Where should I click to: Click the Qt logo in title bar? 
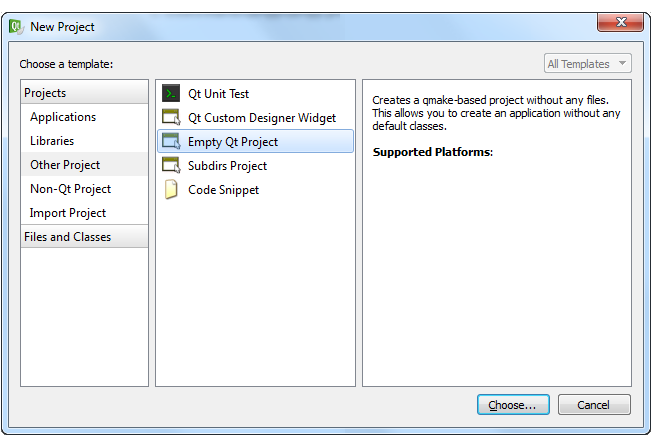[16, 27]
